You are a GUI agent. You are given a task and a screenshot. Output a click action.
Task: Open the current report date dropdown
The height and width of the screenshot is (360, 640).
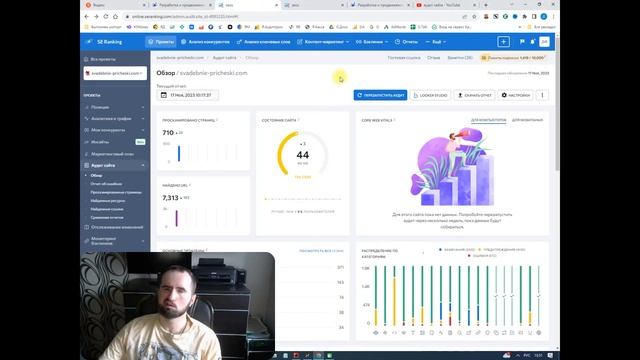187,95
